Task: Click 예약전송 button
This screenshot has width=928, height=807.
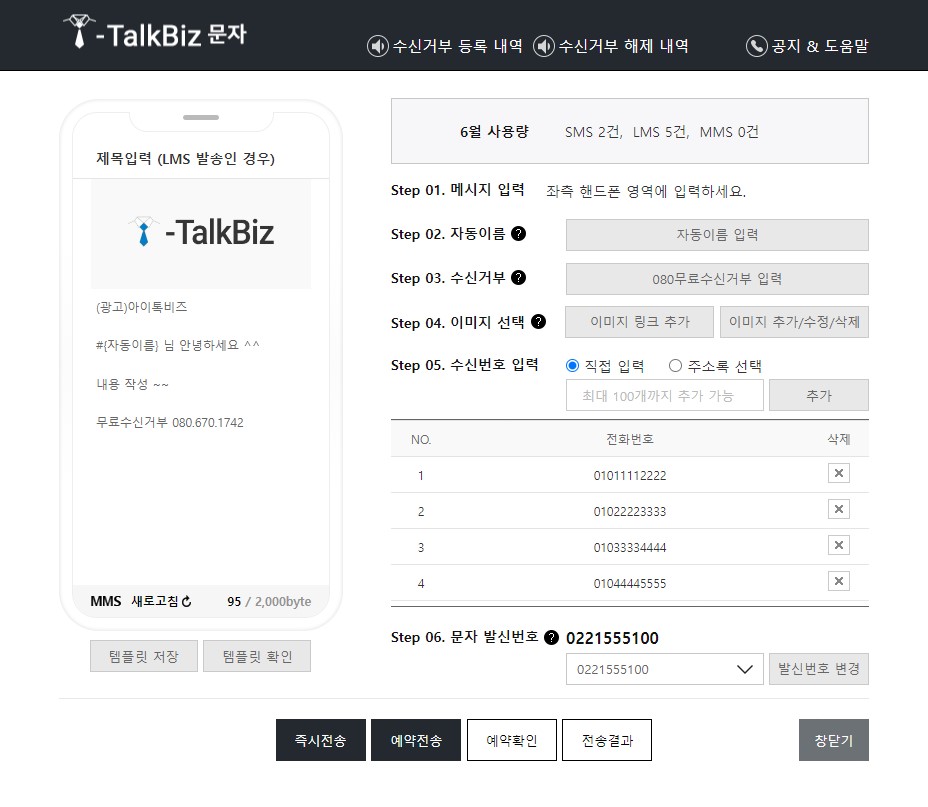Action: click(416, 740)
